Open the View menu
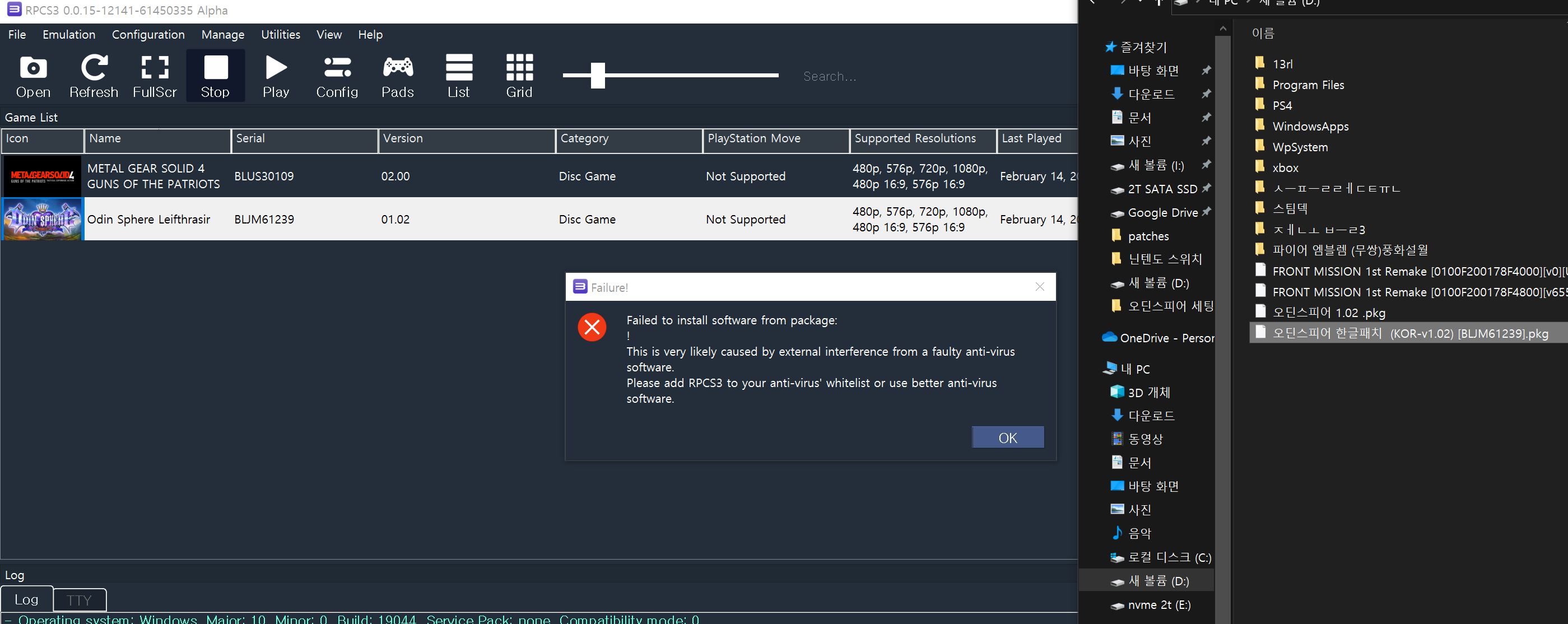Viewport: 1568px width, 624px height. 329,35
